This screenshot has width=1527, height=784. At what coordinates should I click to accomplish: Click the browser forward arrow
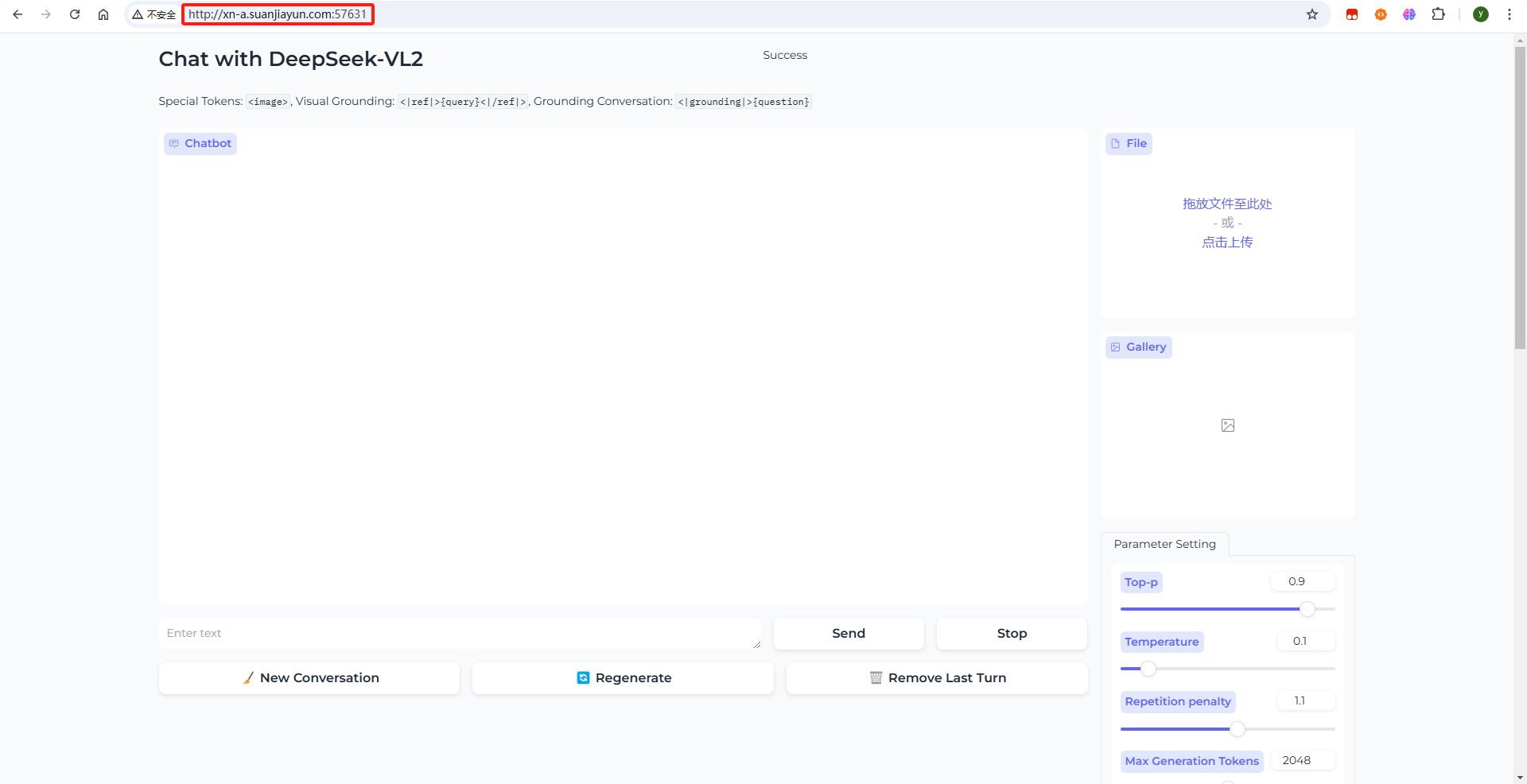click(x=46, y=14)
